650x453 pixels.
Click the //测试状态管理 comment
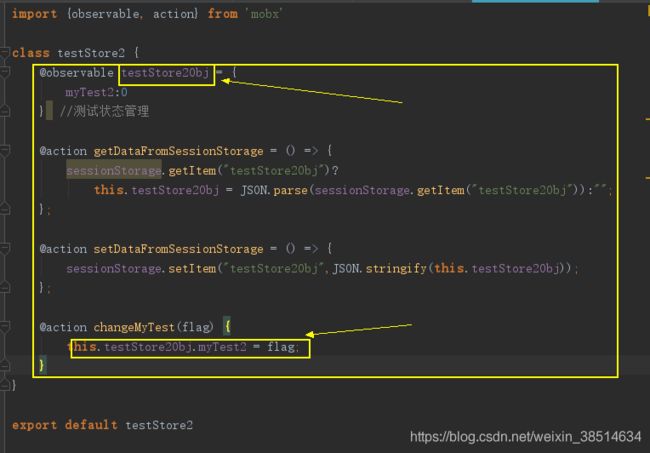(104, 111)
